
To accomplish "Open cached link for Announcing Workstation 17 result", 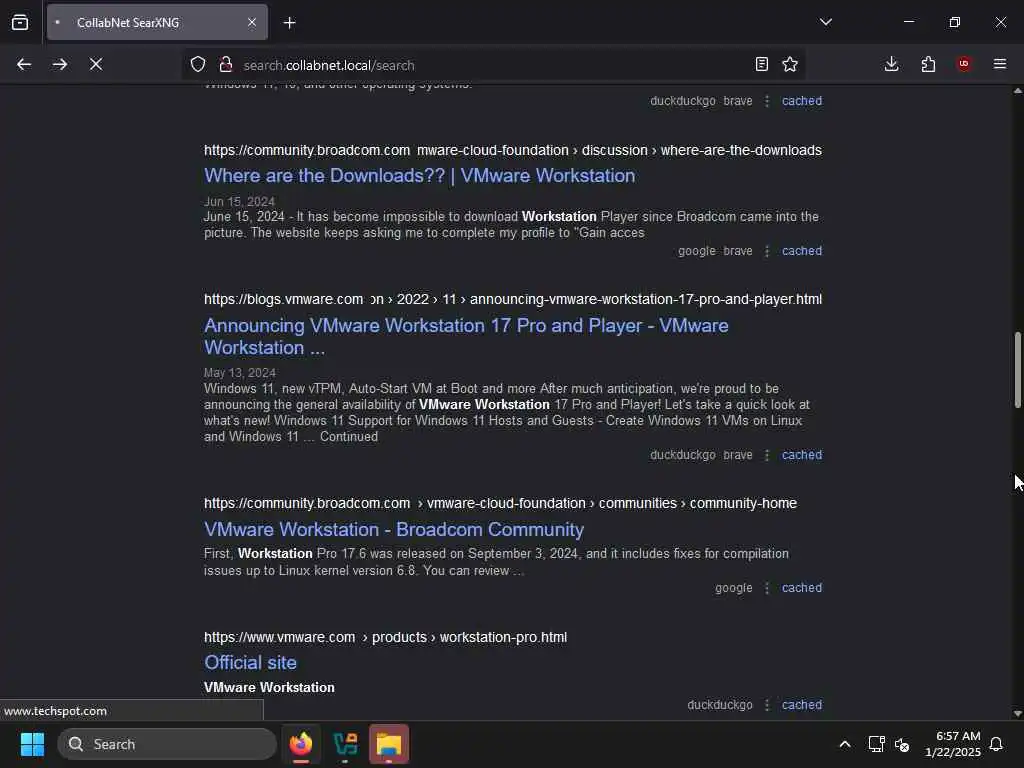I will tap(802, 455).
